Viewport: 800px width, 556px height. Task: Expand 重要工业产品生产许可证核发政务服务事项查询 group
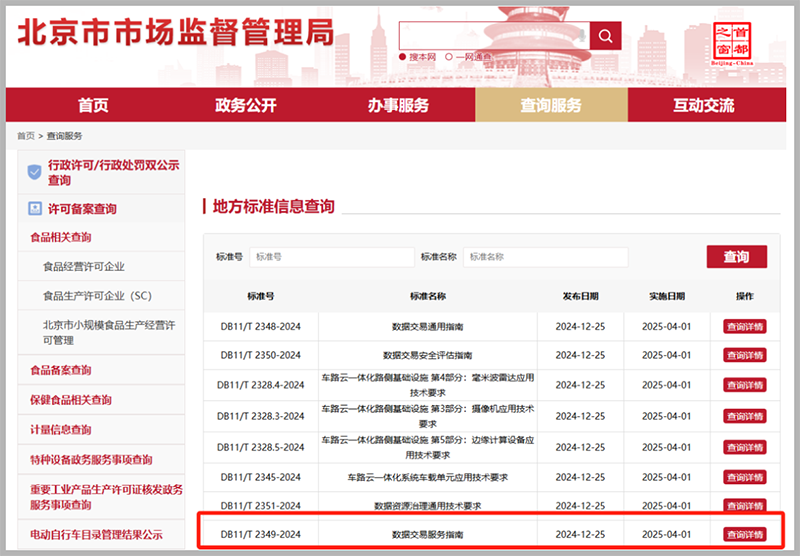(x=106, y=497)
